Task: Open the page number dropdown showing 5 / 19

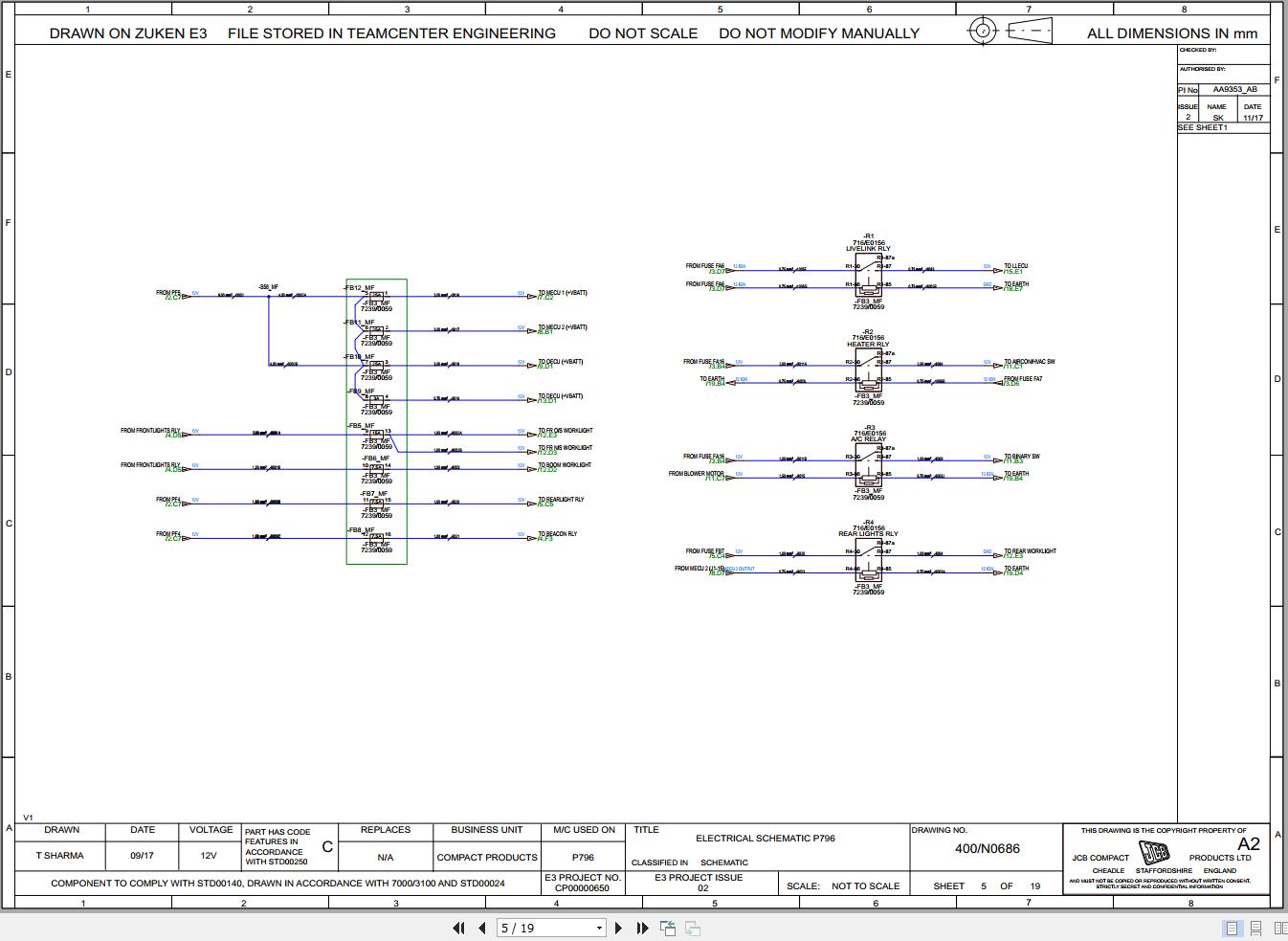Action: pos(598,928)
